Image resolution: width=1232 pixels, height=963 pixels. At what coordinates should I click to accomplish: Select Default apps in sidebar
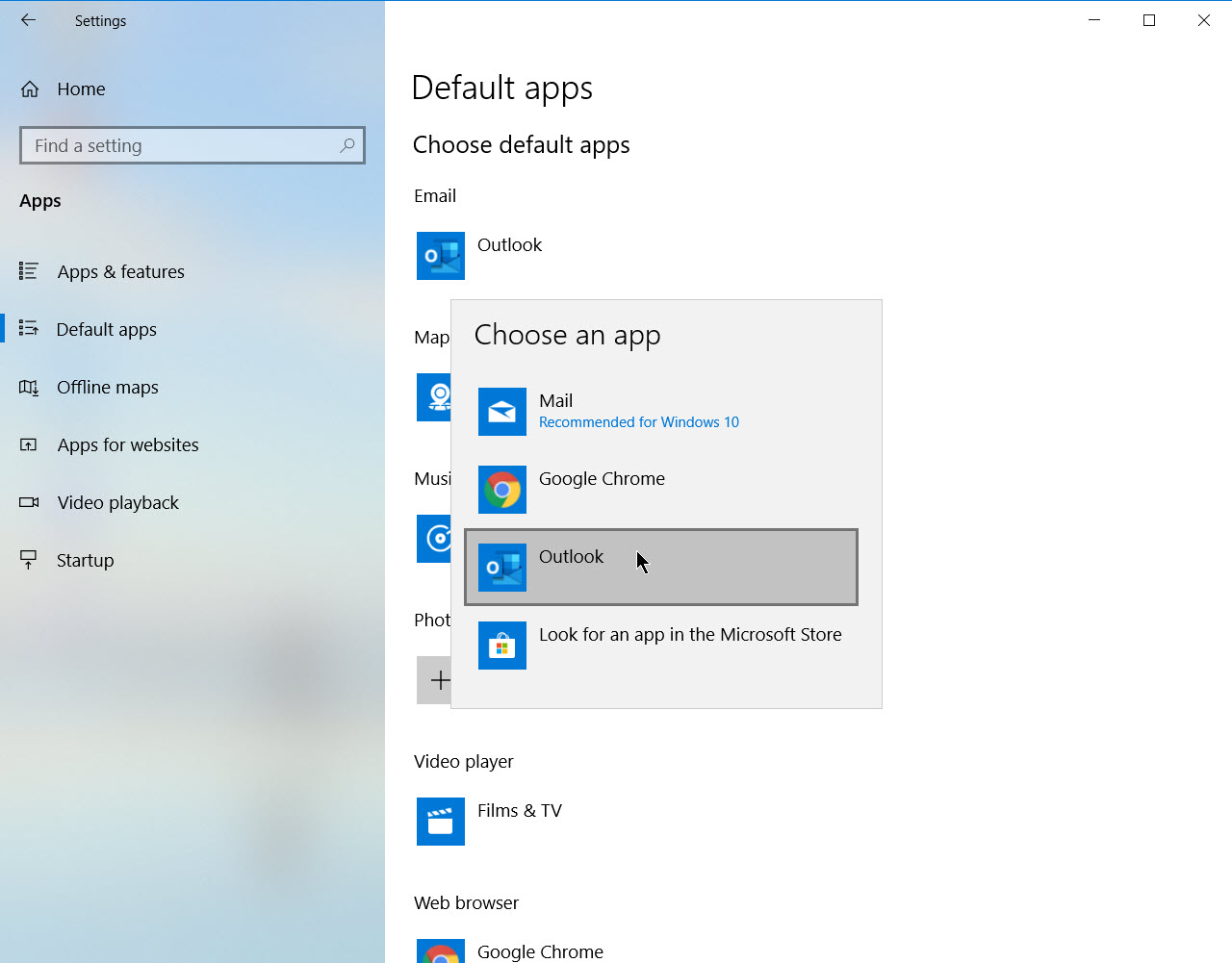(x=106, y=330)
